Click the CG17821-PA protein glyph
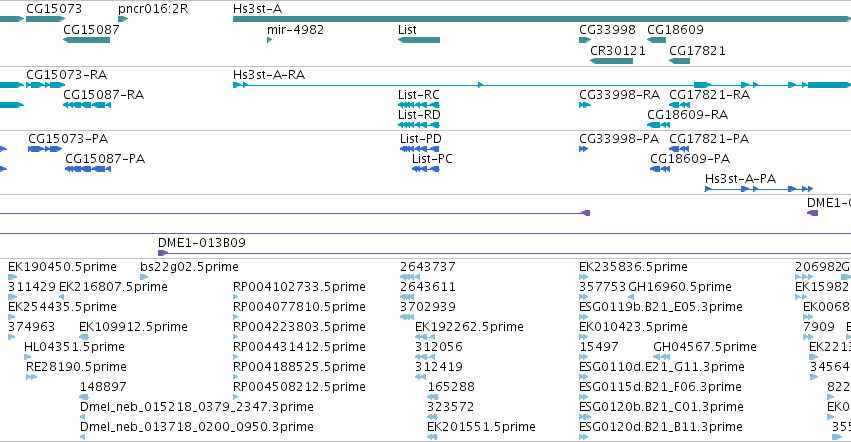Viewport: 851px width, 442px height. (679, 149)
